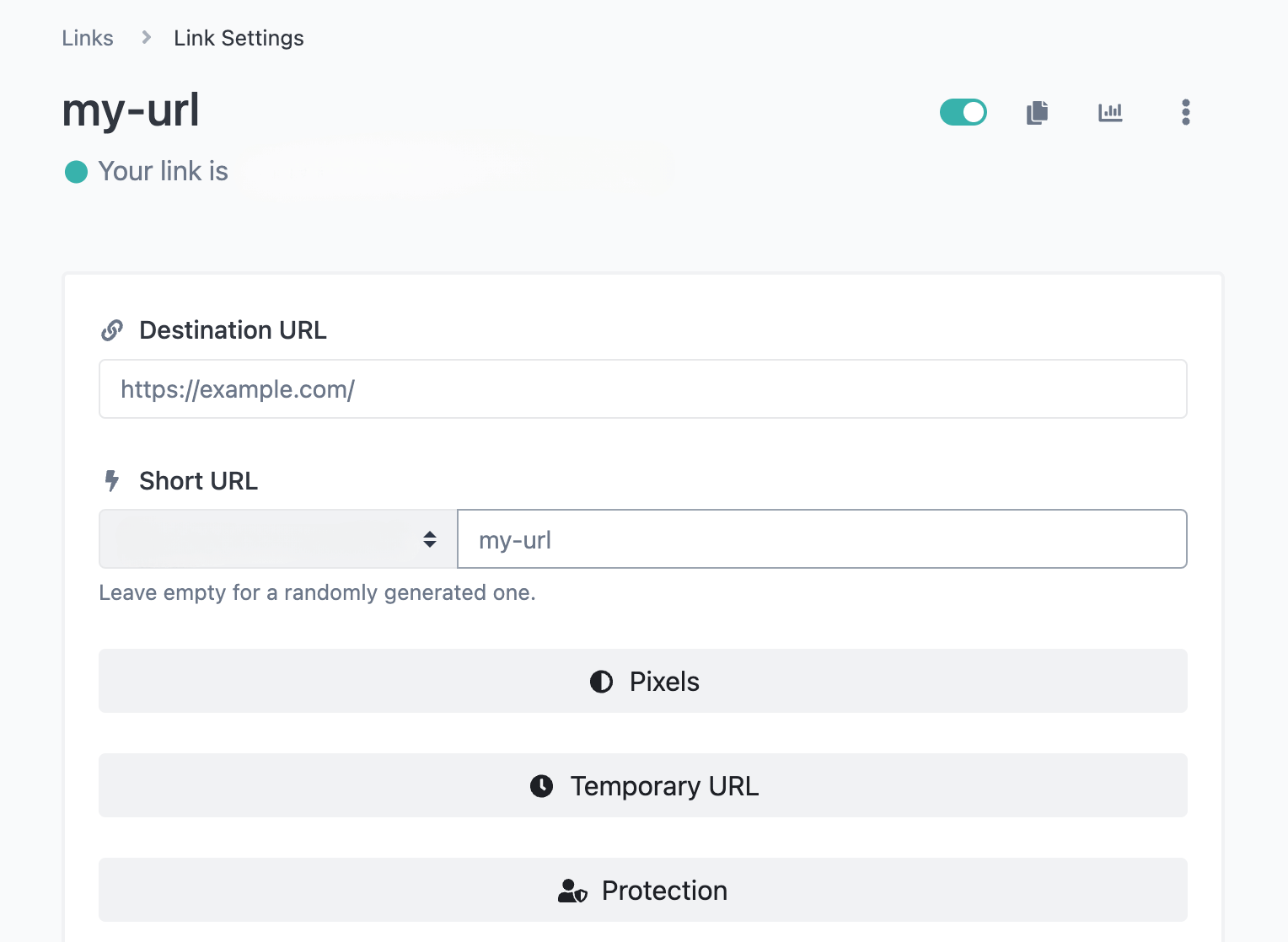
Task: Click the green link status dot
Action: [x=77, y=172]
